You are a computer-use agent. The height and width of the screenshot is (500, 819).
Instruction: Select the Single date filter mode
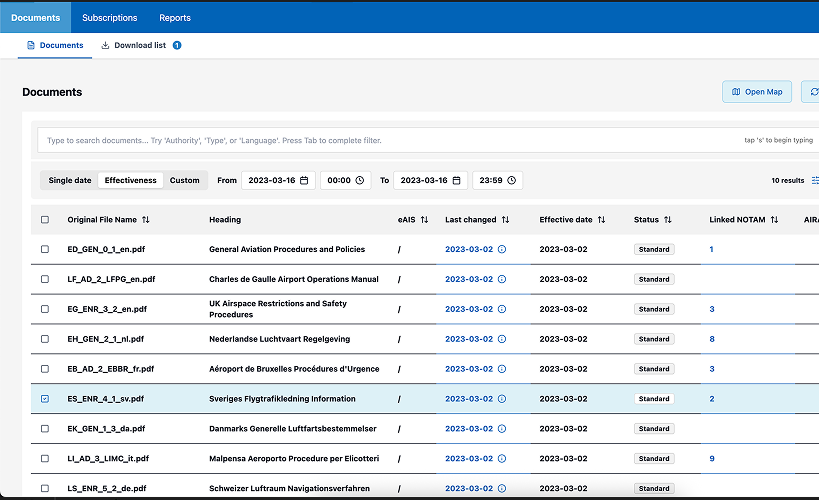coord(70,181)
